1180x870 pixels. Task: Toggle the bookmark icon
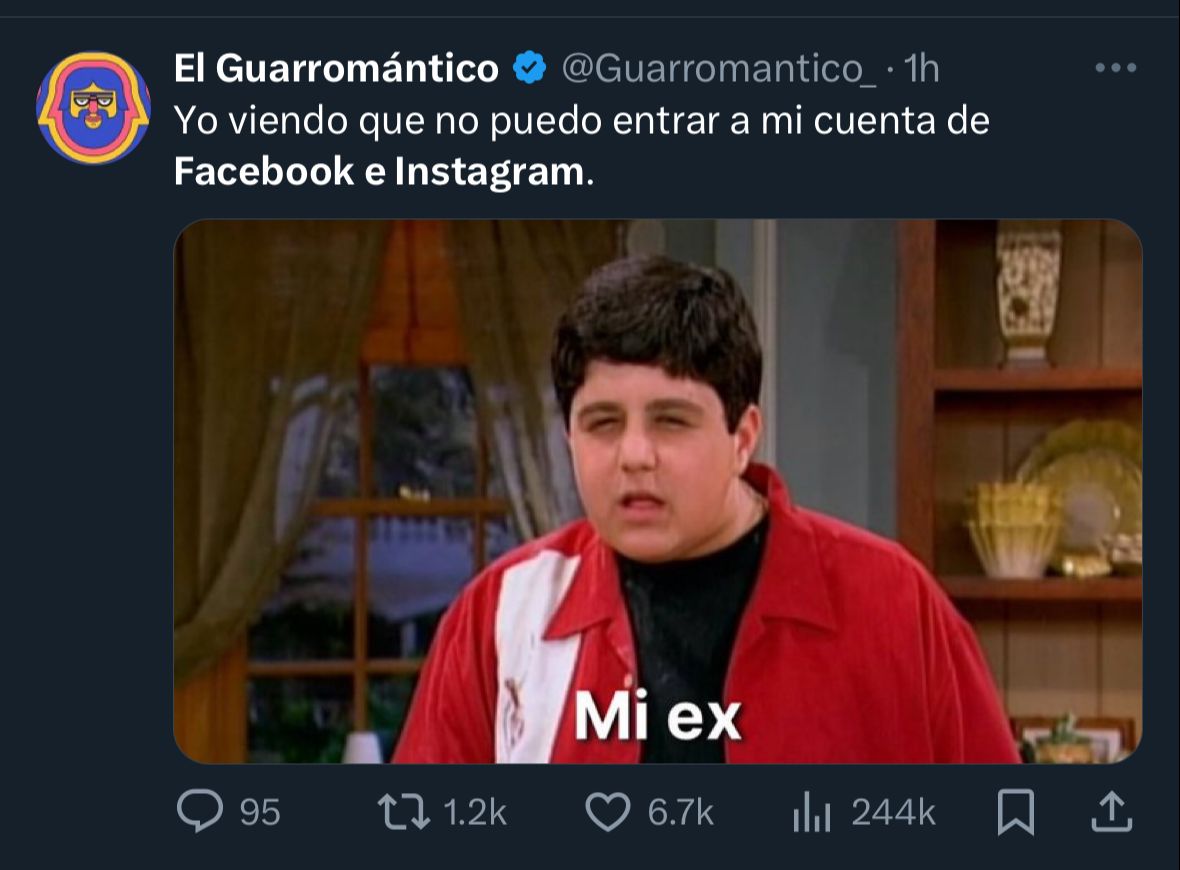pos(1016,813)
